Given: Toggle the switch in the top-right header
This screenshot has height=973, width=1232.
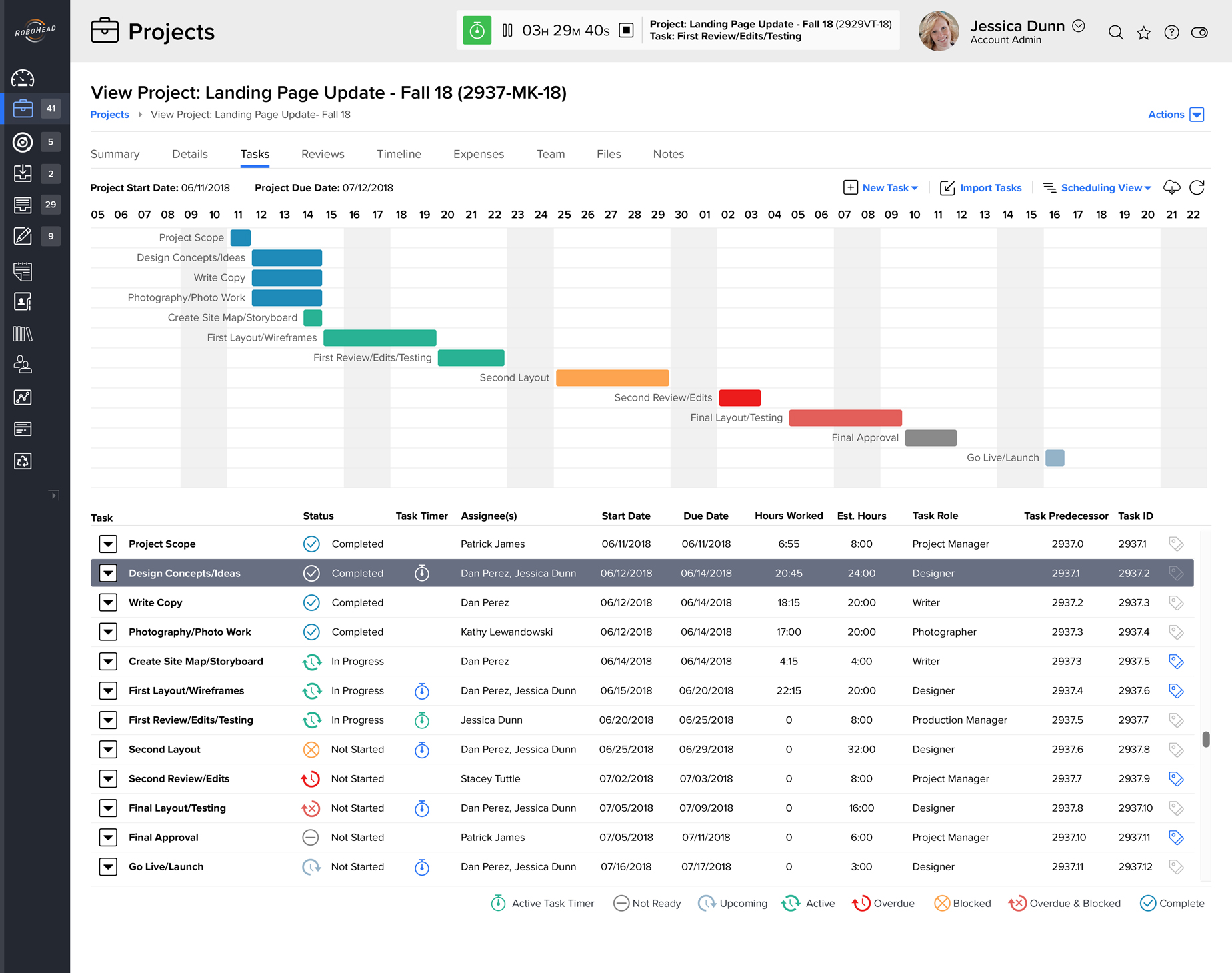Looking at the screenshot, I should (x=1199, y=32).
